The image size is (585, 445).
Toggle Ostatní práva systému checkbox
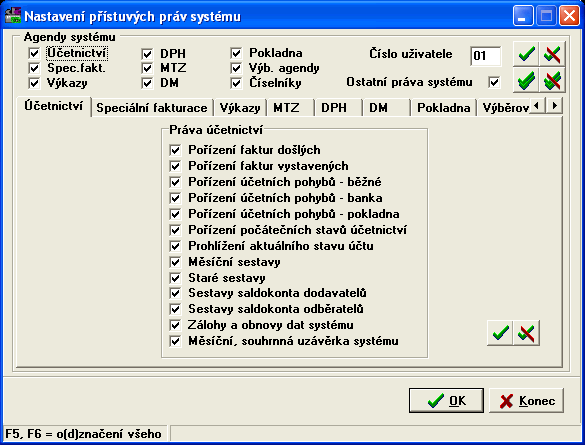pyautogui.click(x=494, y=82)
